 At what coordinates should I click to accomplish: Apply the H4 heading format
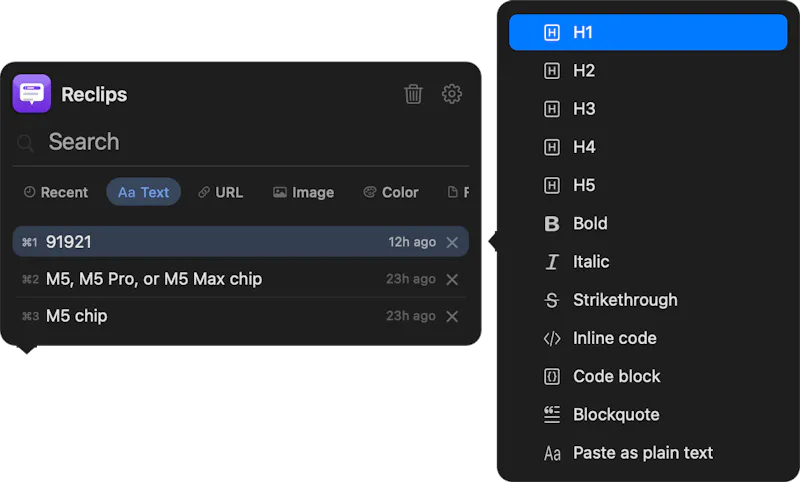[x=648, y=147]
